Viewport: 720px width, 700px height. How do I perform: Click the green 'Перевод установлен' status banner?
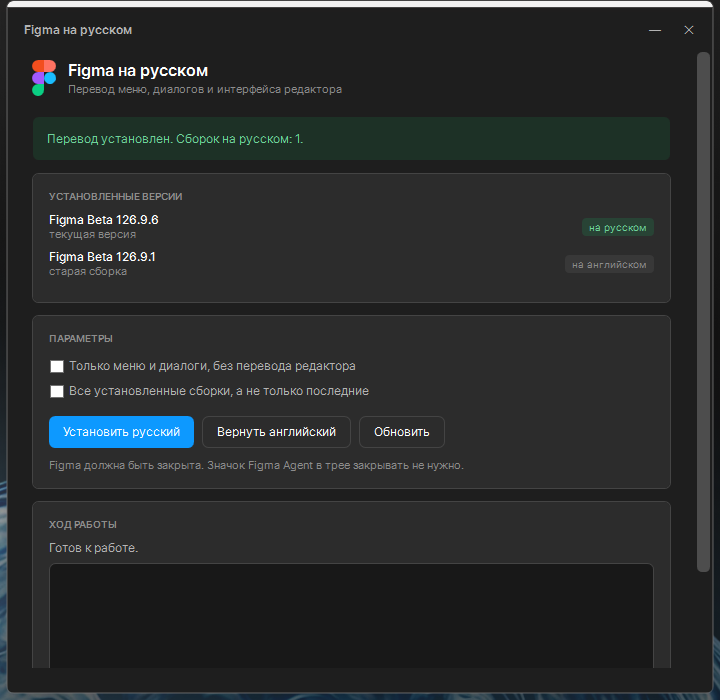coord(351,139)
